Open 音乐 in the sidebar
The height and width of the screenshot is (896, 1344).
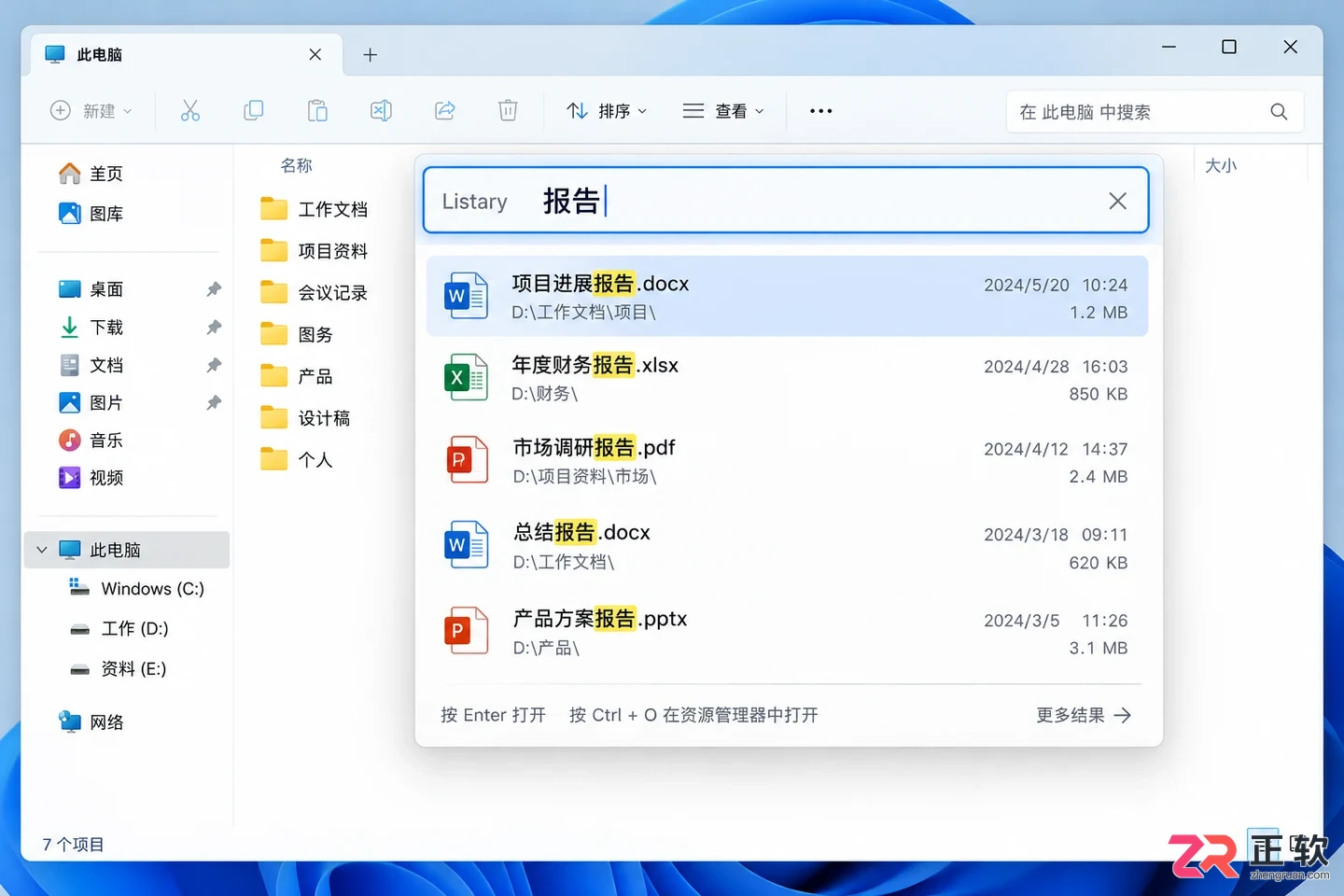coord(91,441)
